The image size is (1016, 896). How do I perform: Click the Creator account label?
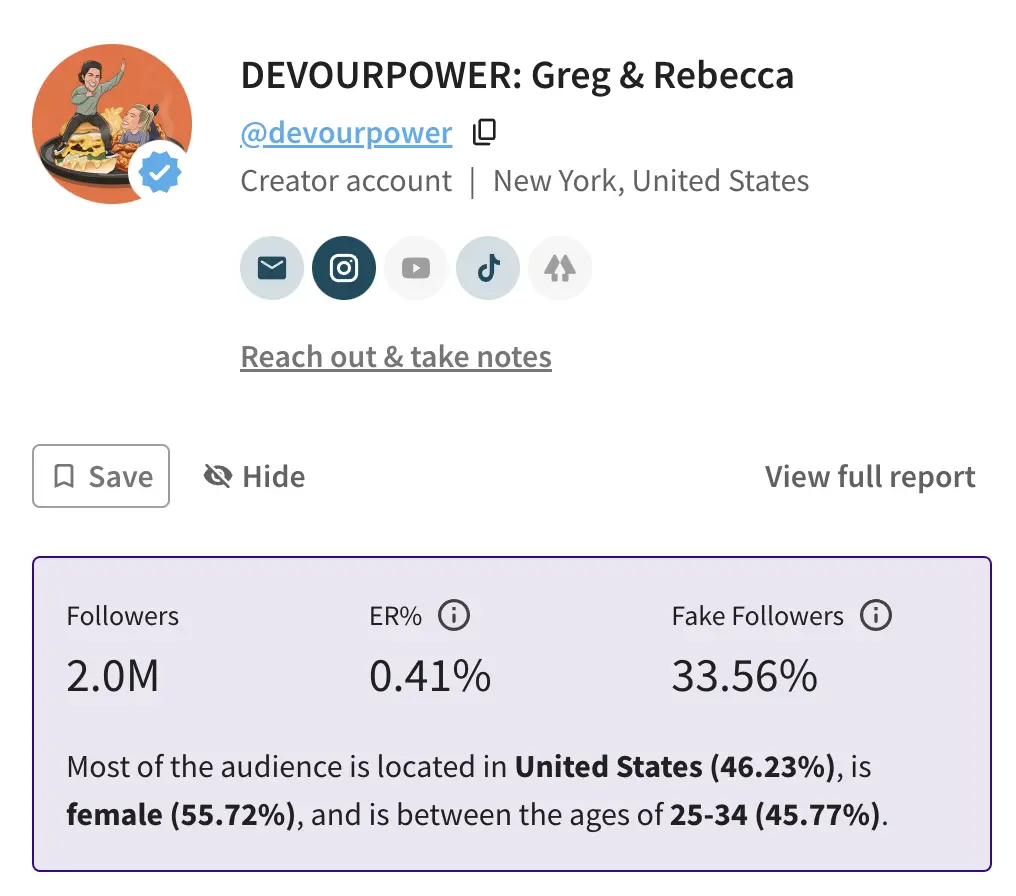pyautogui.click(x=345, y=180)
